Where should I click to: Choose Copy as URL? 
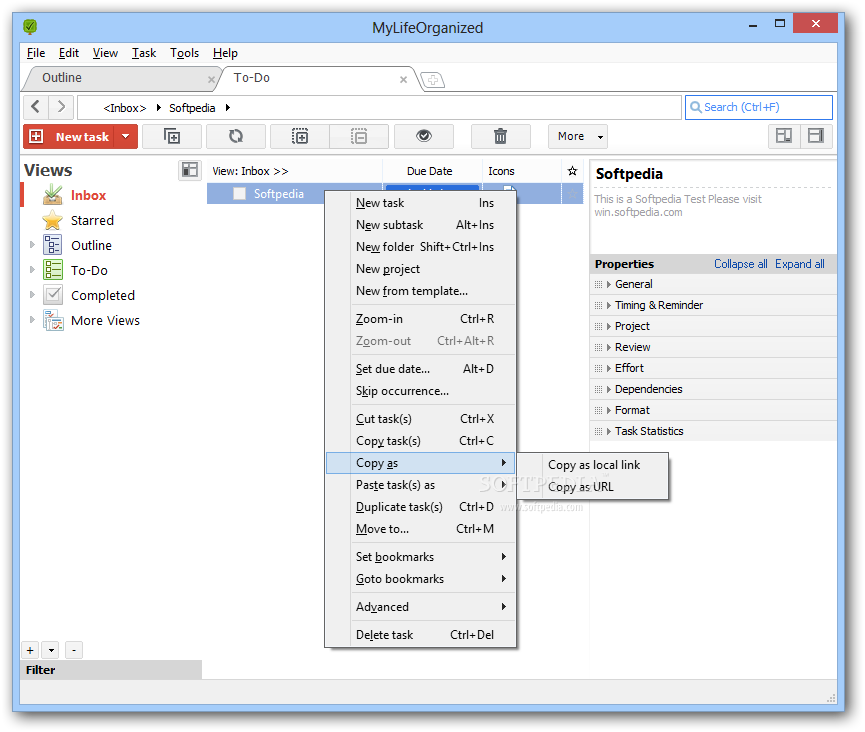[x=593, y=487]
